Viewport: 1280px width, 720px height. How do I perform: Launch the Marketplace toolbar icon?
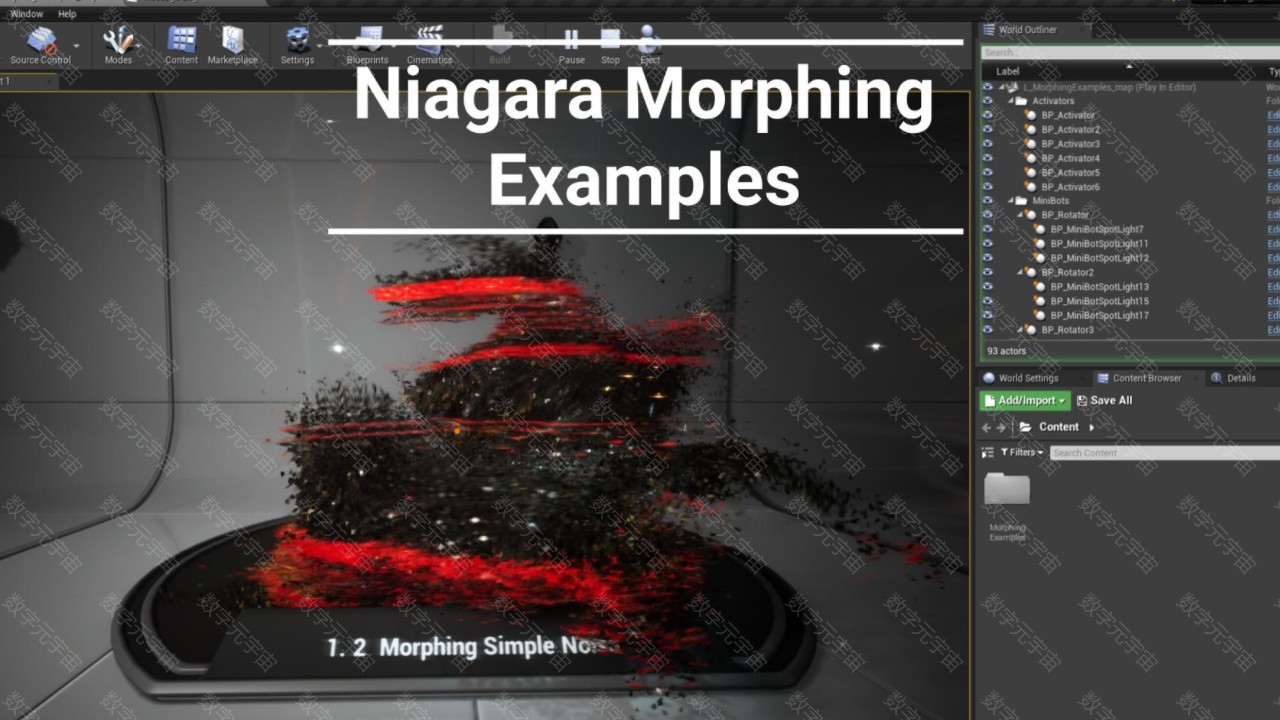232,40
